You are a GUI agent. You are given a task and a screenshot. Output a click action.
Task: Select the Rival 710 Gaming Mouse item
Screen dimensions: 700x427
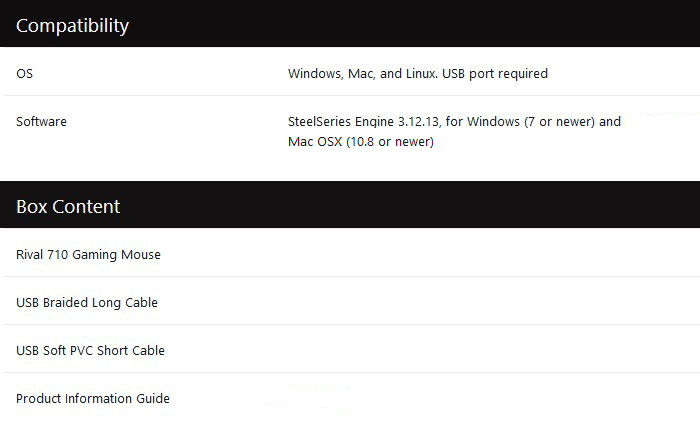[x=88, y=255]
